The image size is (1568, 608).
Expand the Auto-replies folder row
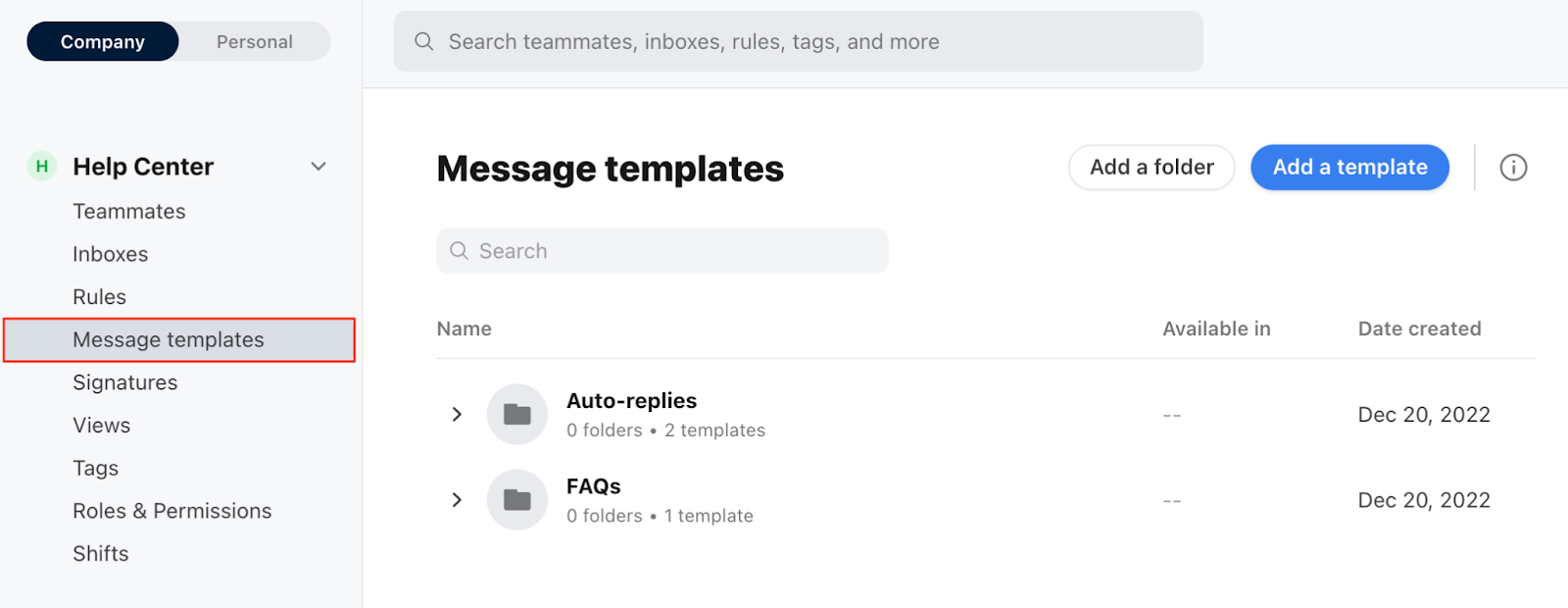(x=457, y=415)
